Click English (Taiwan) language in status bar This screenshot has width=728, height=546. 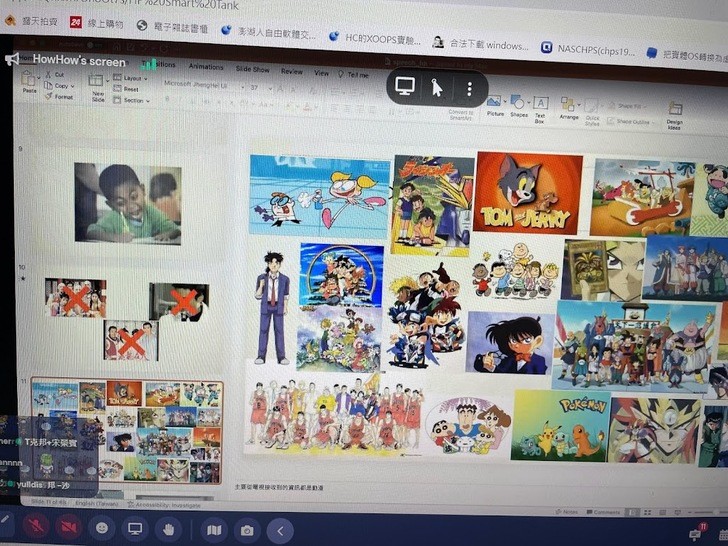pos(97,503)
